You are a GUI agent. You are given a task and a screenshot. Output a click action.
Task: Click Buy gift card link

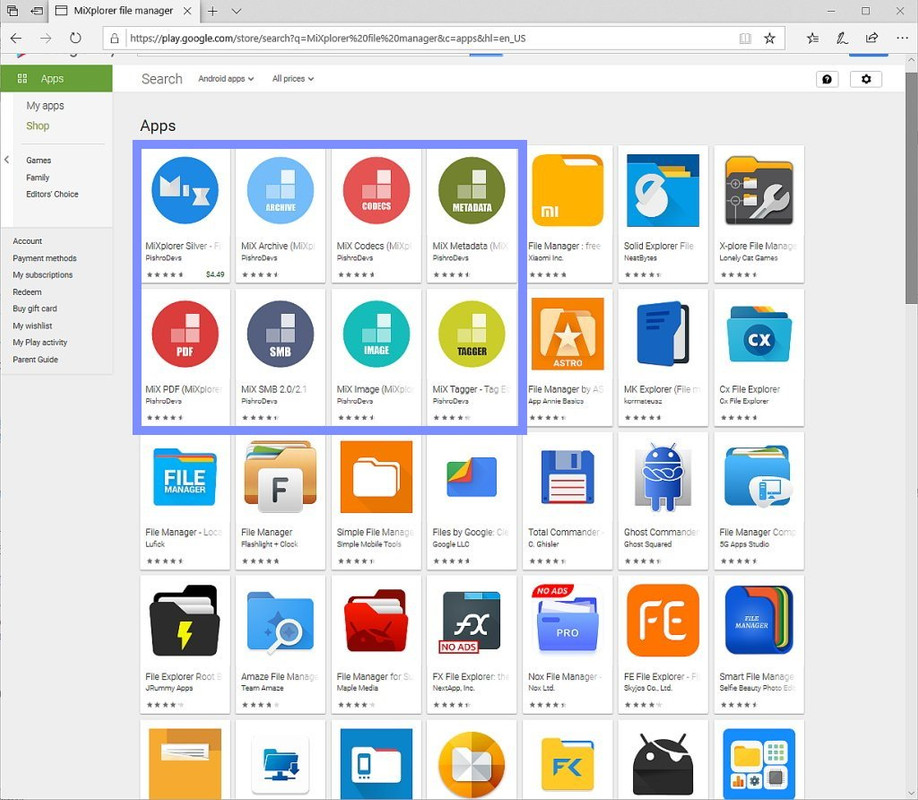pyautogui.click(x=35, y=309)
